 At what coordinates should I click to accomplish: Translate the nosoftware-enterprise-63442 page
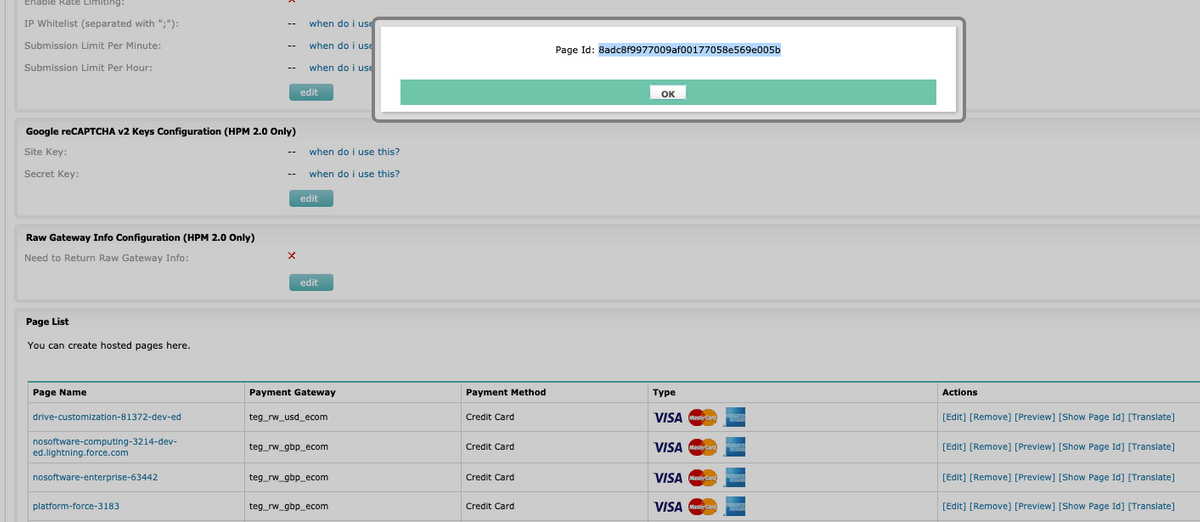click(x=1151, y=477)
